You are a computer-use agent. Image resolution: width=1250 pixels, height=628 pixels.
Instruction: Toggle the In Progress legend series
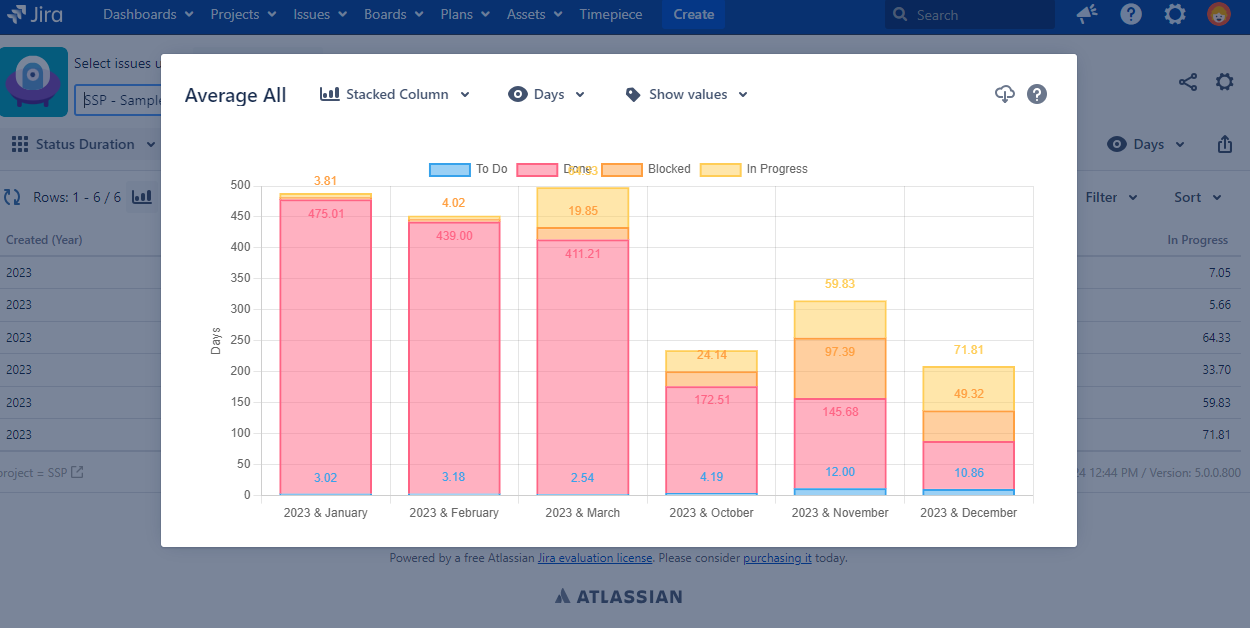[x=754, y=169]
